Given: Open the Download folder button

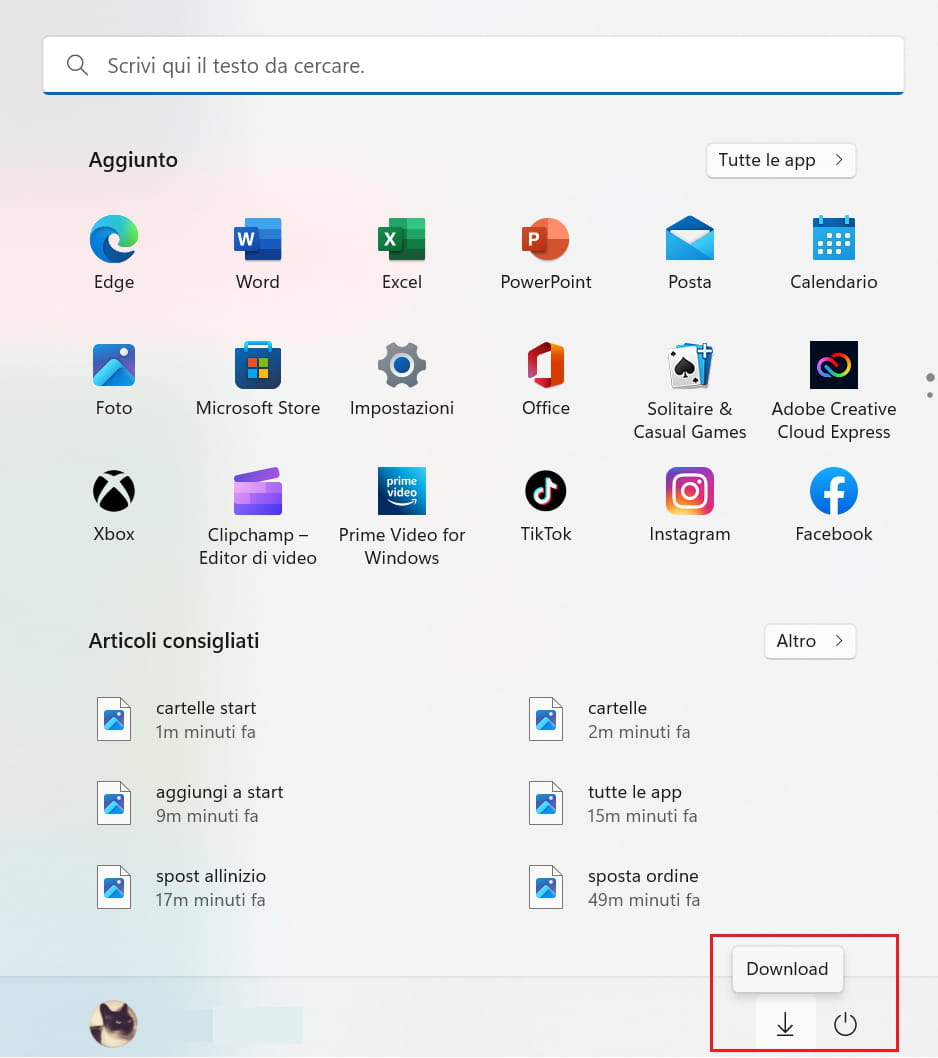Looking at the screenshot, I should [786, 1024].
